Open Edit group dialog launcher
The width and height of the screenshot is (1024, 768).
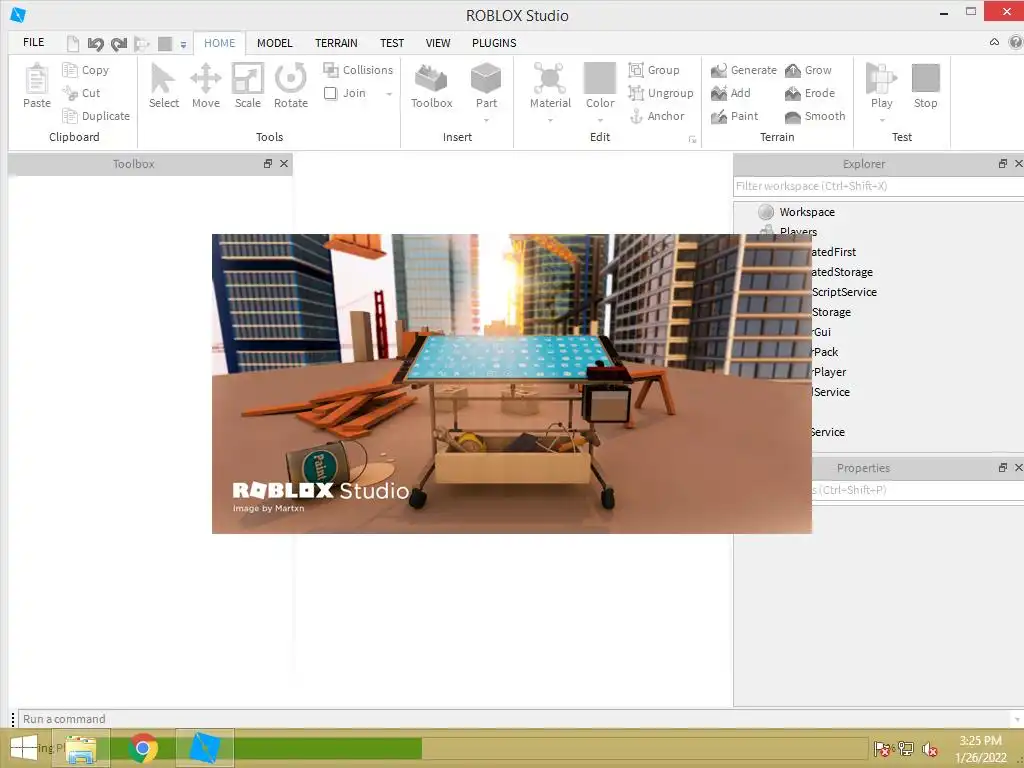coord(692,139)
